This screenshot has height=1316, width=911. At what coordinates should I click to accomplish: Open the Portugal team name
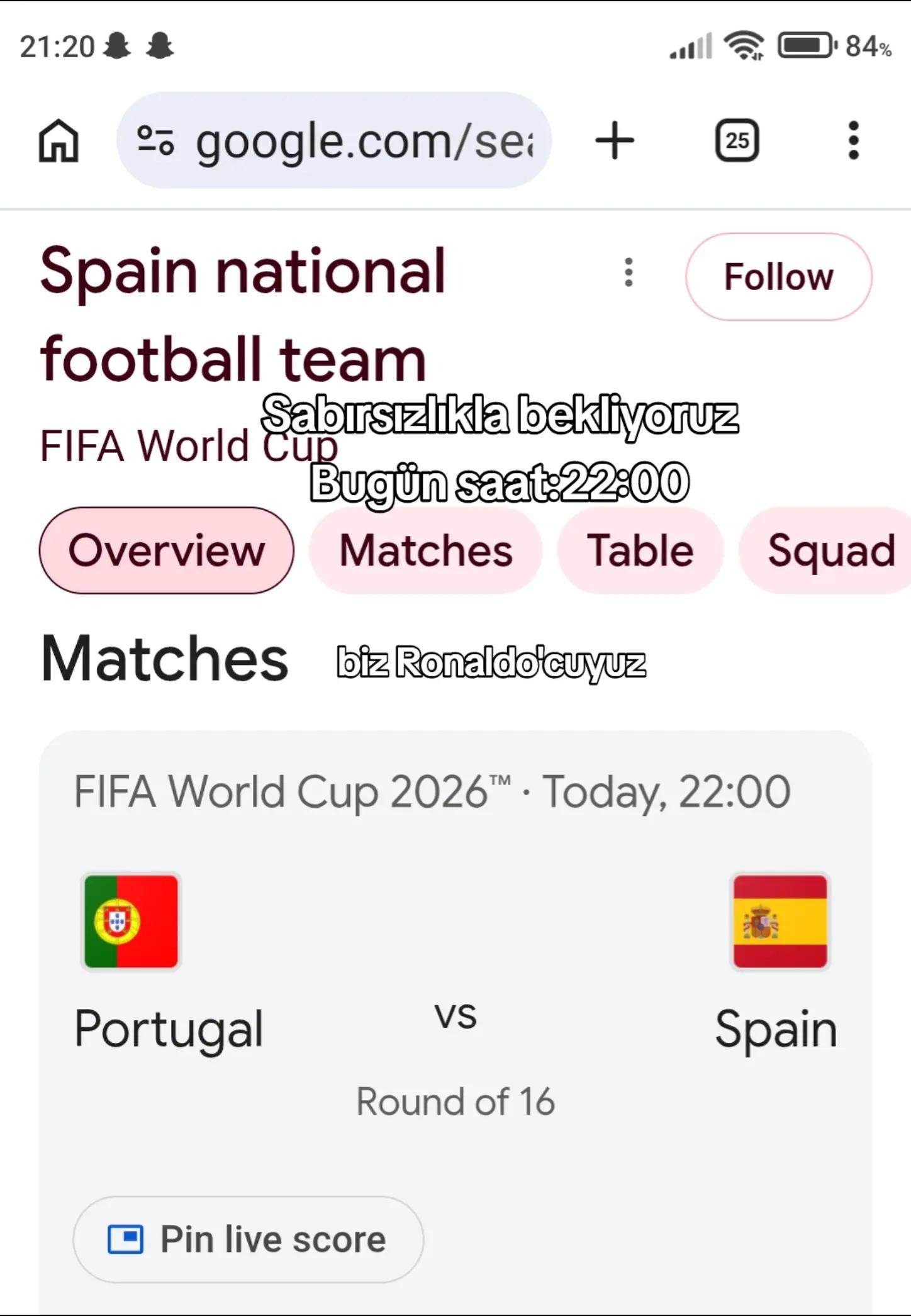tap(169, 1029)
